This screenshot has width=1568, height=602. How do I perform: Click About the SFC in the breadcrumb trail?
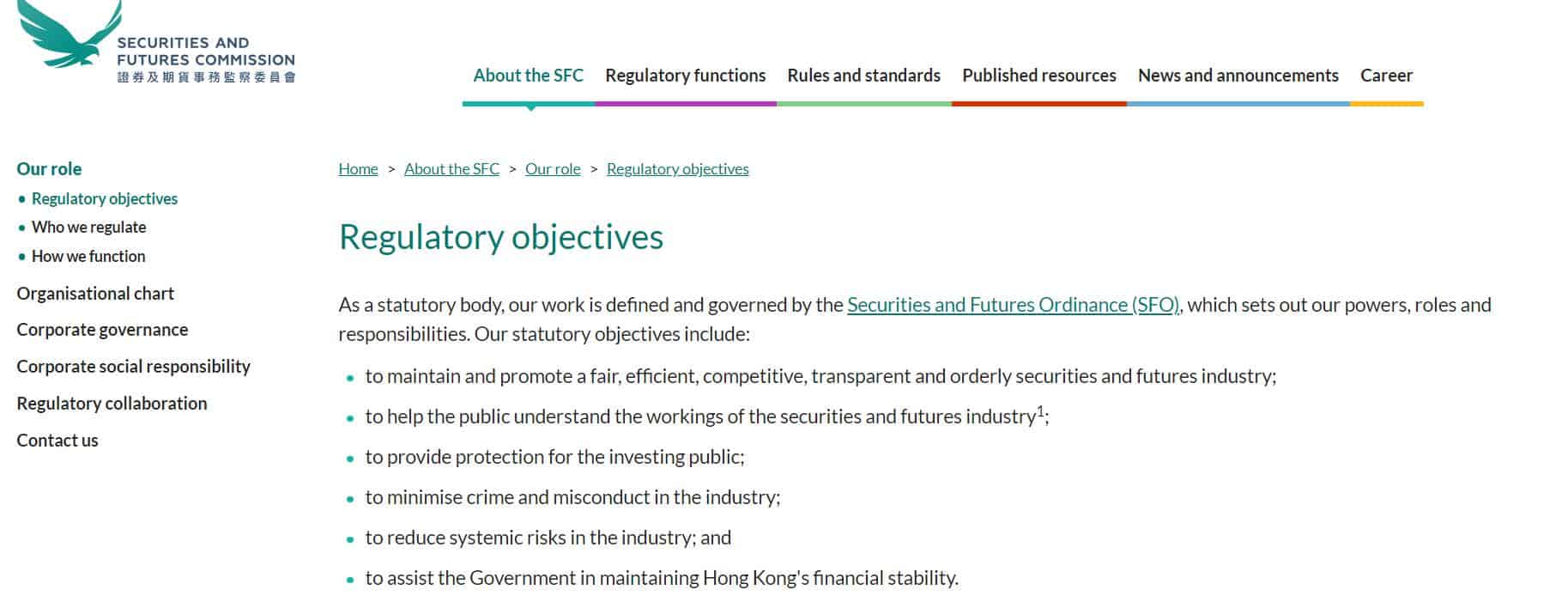[451, 168]
